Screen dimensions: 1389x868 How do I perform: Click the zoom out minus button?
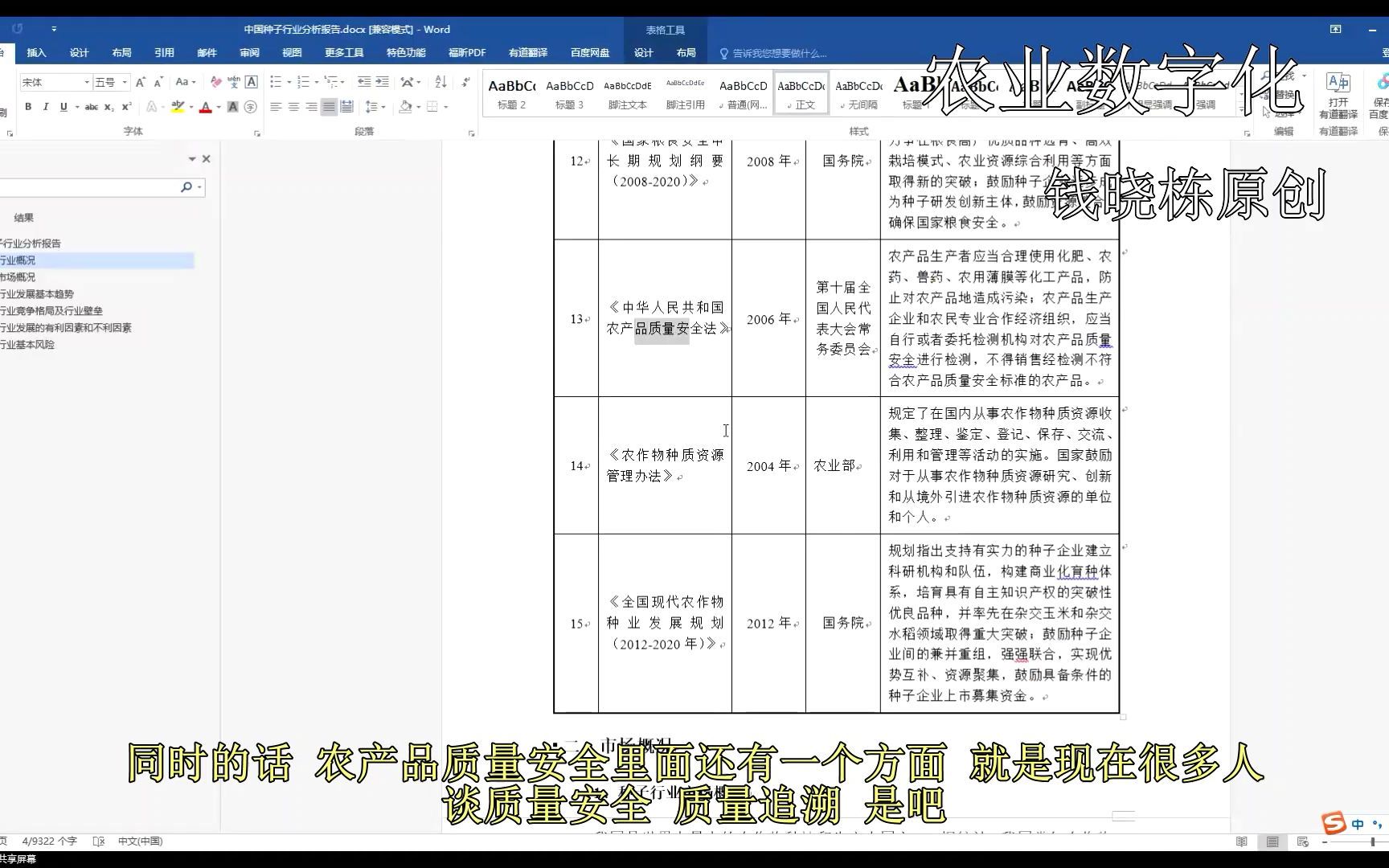pyautogui.click(x=1325, y=841)
